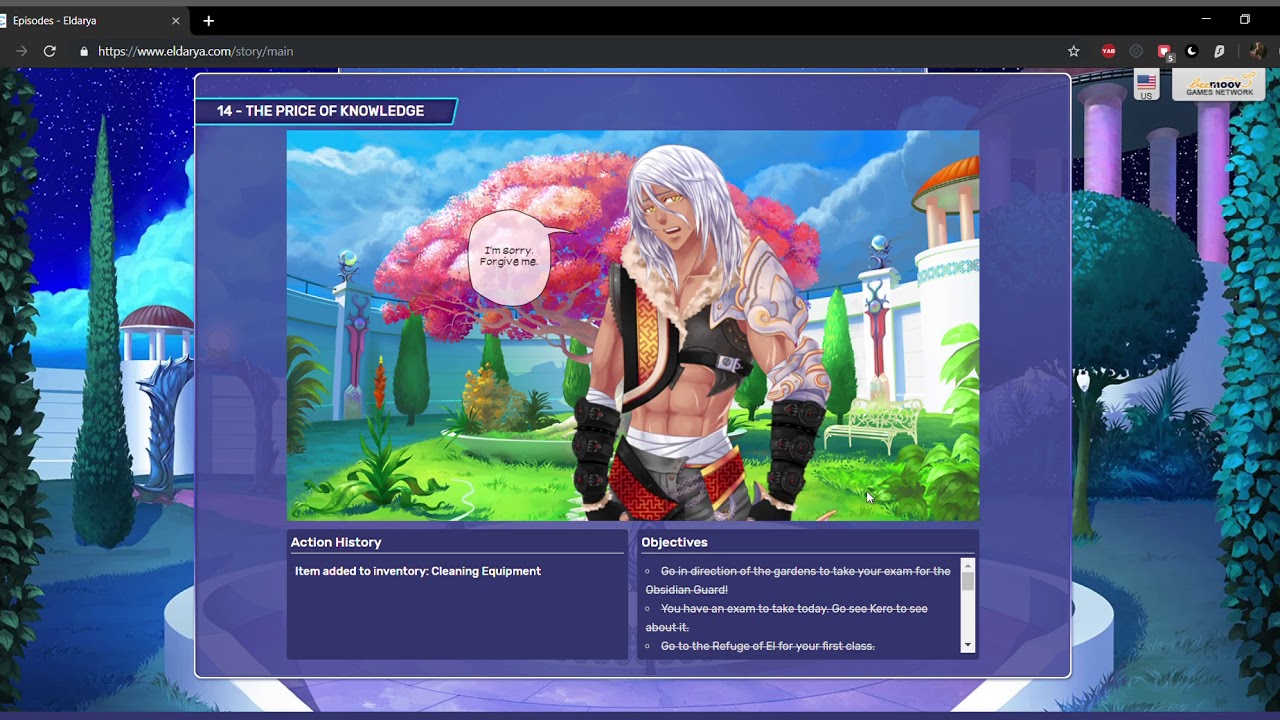Restore down the browser window

[x=1245, y=19]
